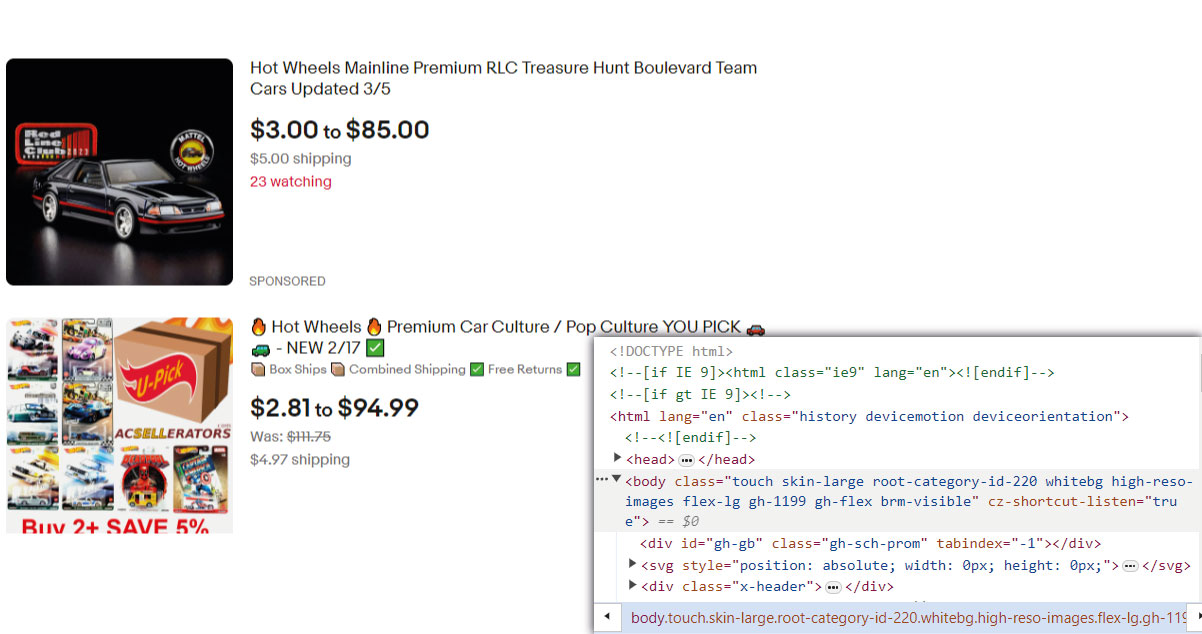
Task: Click the ellipsis inside the svg element
Action: pos(1130,564)
